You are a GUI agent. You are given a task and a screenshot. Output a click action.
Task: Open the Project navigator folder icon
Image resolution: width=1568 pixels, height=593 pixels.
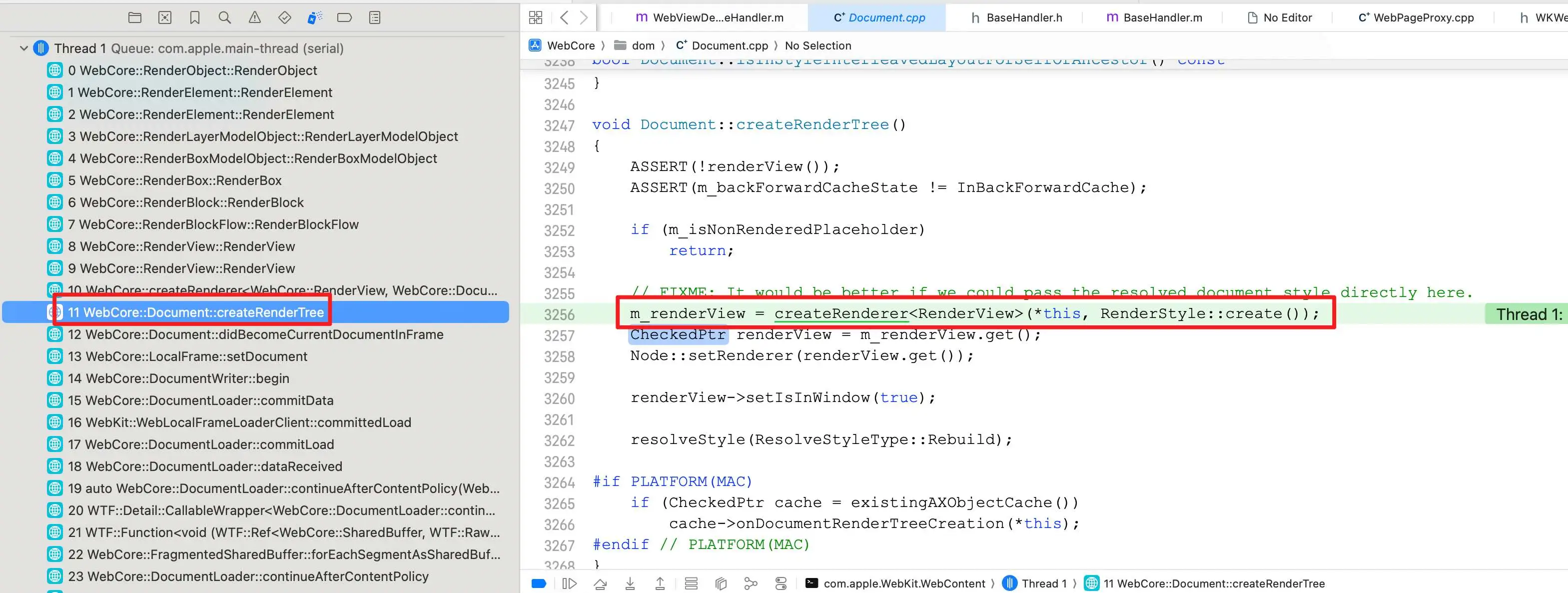[x=135, y=17]
